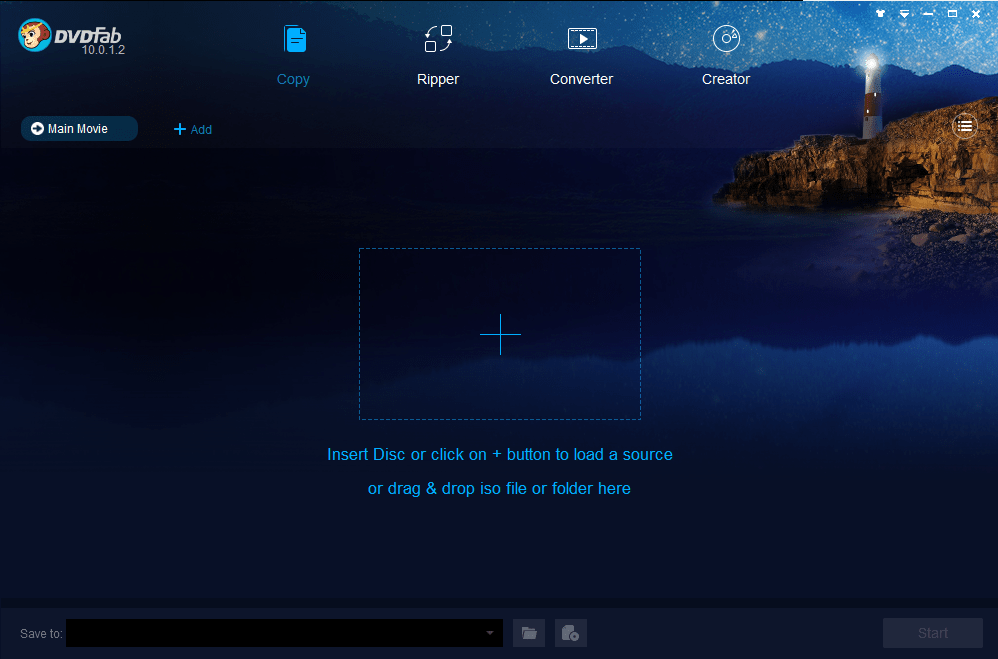Image resolution: width=998 pixels, height=659 pixels.
Task: Select the Main Movie copy mode
Action: click(79, 128)
